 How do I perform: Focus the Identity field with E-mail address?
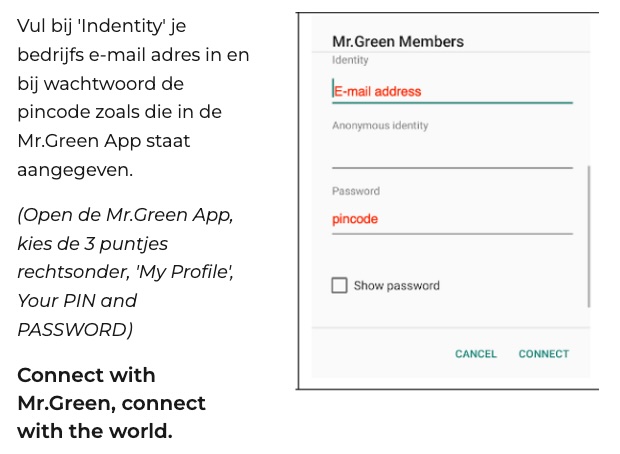[x=451, y=91]
